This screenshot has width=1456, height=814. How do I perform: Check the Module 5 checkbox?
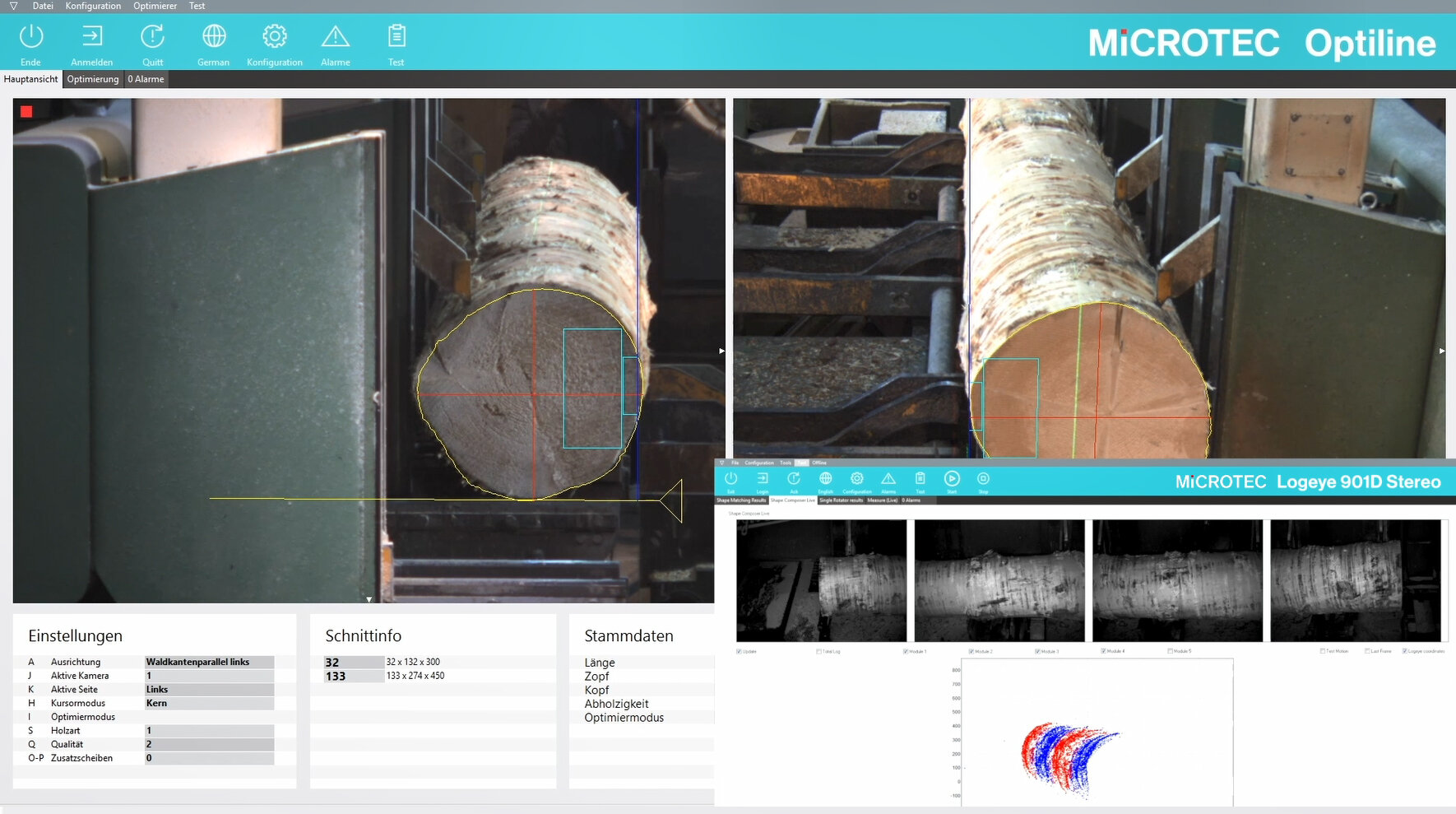pyautogui.click(x=1170, y=651)
